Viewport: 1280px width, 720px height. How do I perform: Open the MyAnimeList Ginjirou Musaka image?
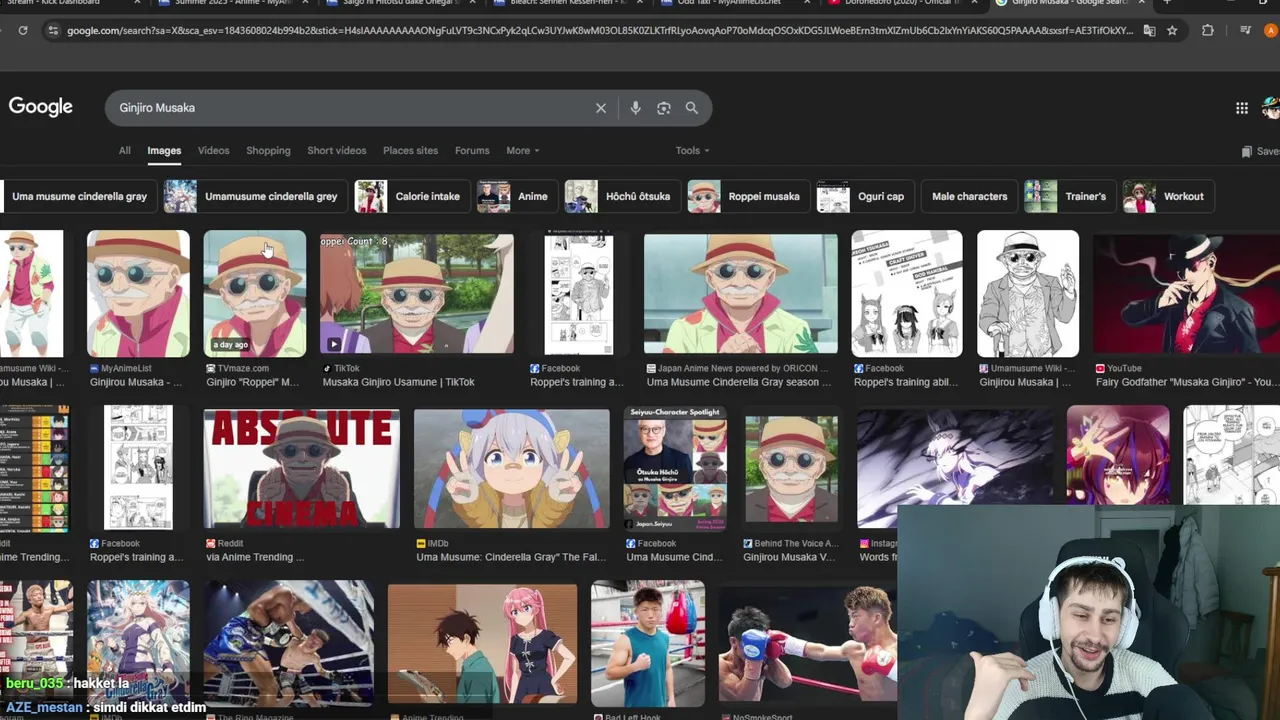[138, 294]
